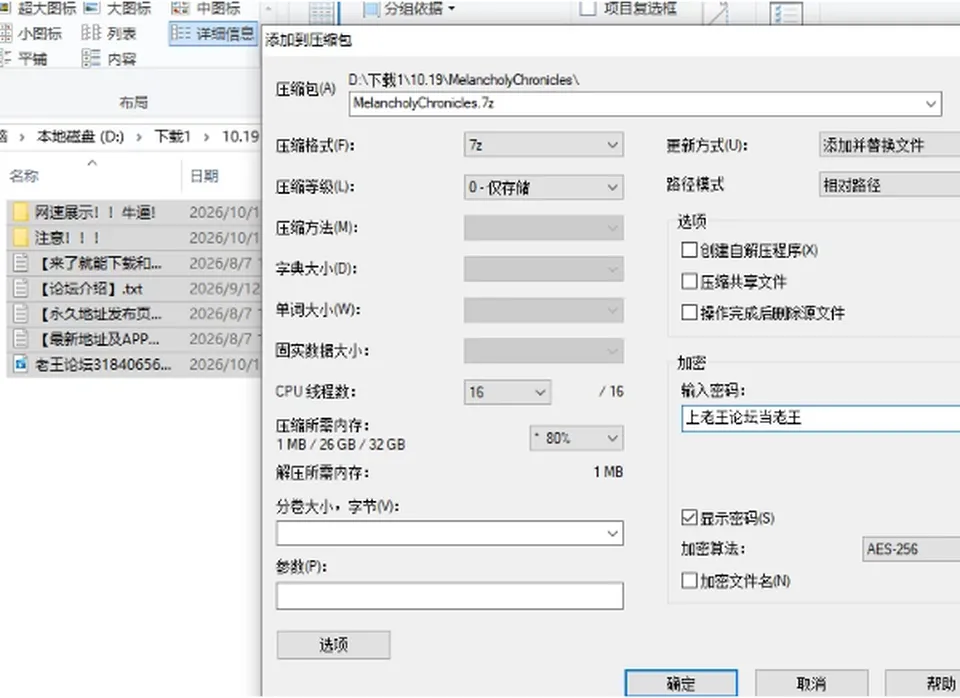Click the icon of 老王论坛31840656... file
Screen dimensions: 960x698
[21, 364]
